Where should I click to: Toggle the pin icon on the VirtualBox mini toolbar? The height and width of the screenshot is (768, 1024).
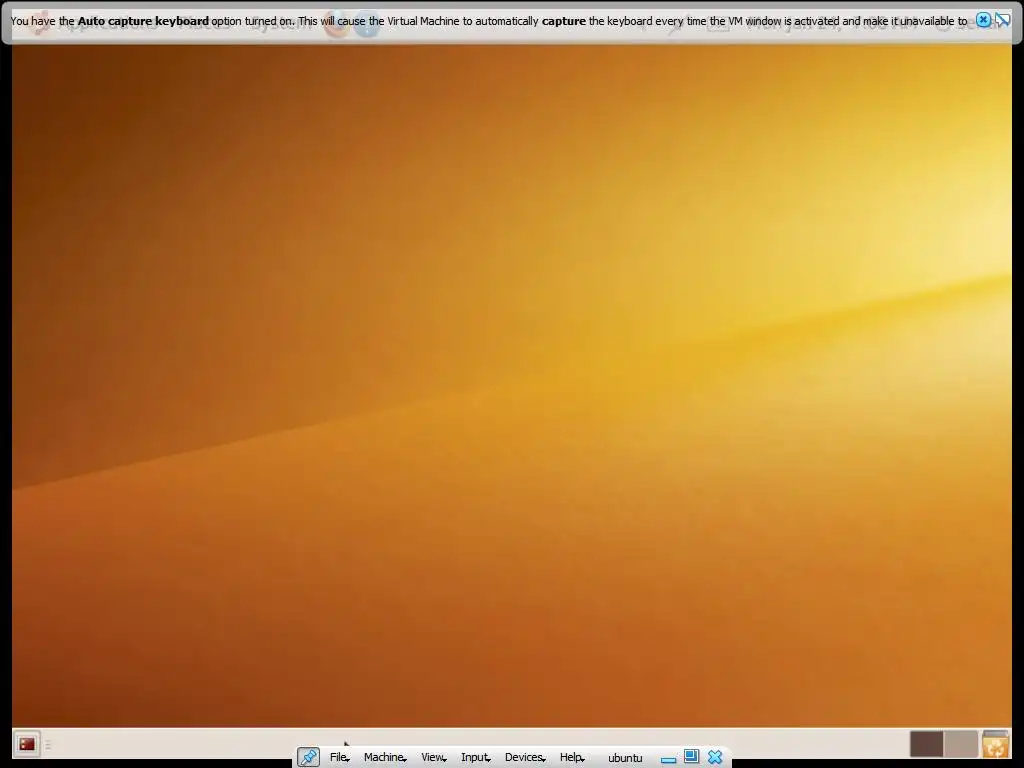(308, 757)
